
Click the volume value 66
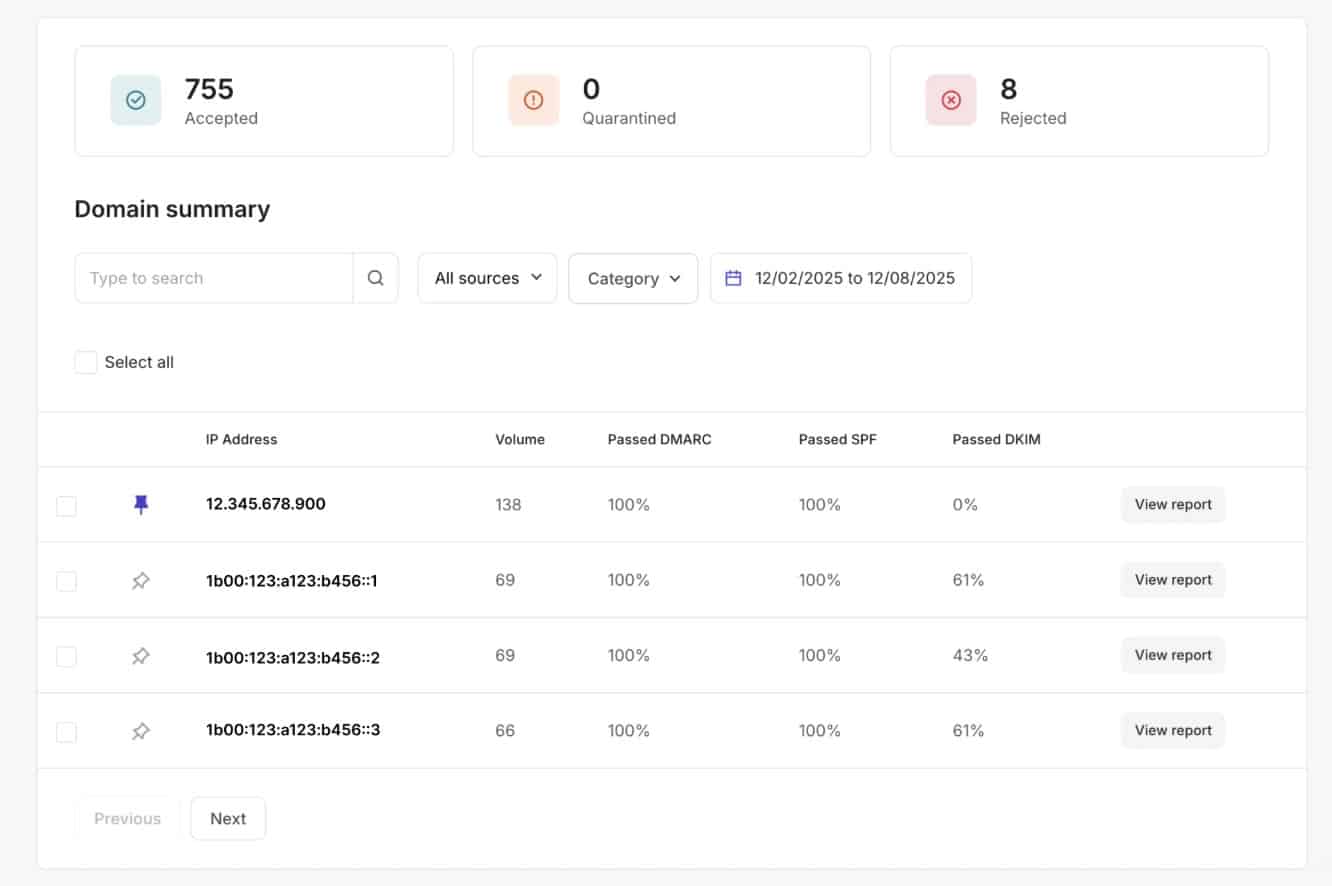(505, 731)
